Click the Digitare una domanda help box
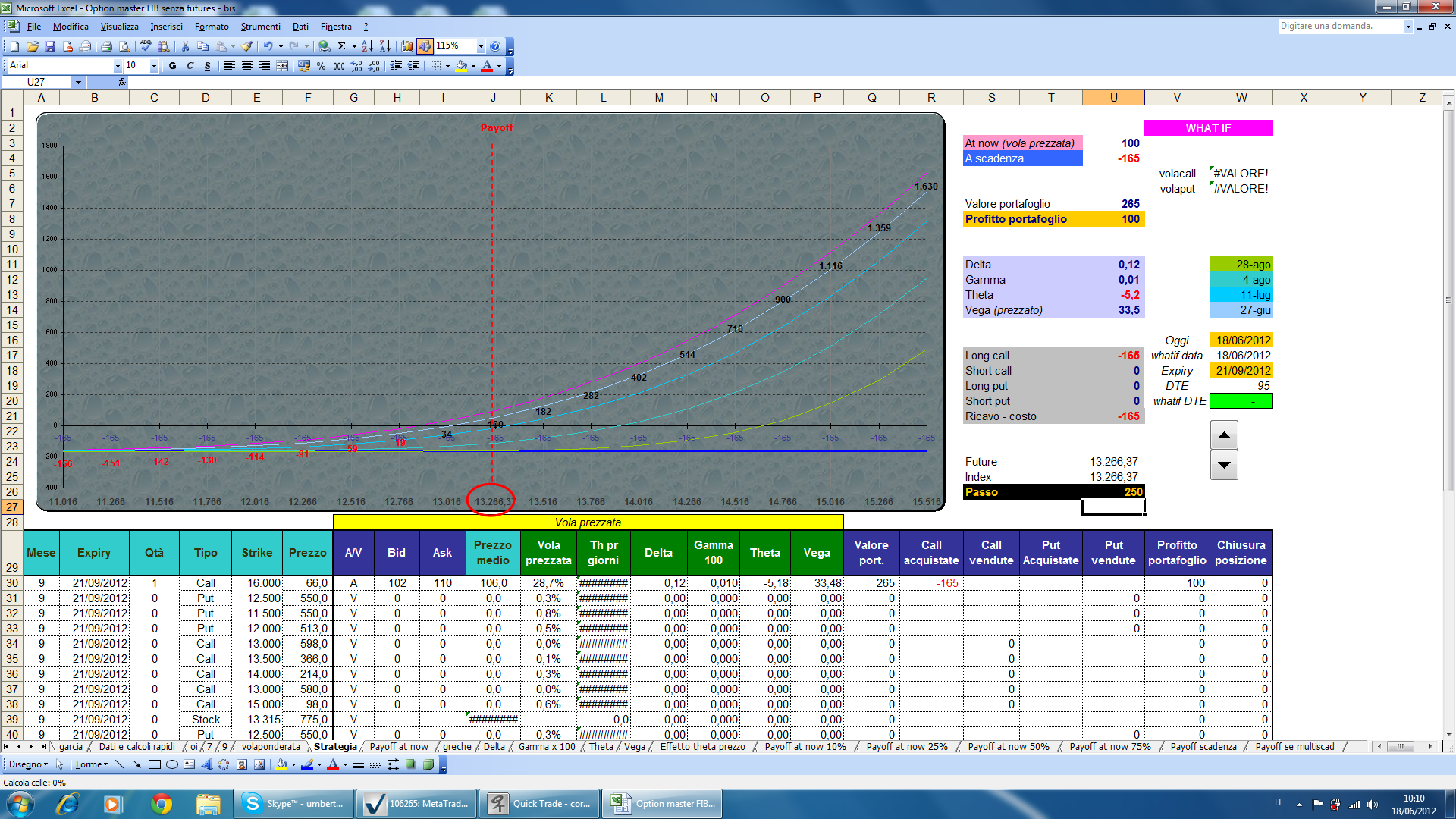Viewport: 1456px width, 819px height. click(x=1341, y=27)
